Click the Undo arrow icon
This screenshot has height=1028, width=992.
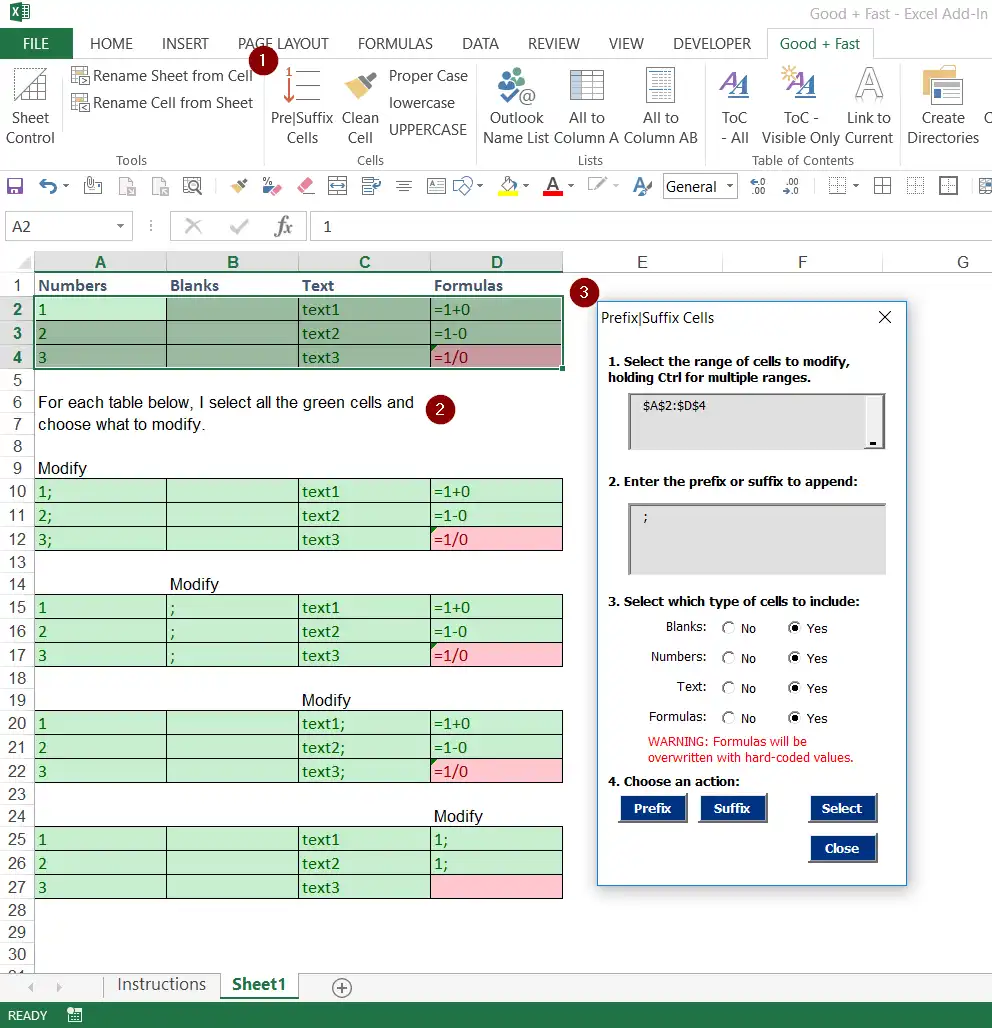47,186
